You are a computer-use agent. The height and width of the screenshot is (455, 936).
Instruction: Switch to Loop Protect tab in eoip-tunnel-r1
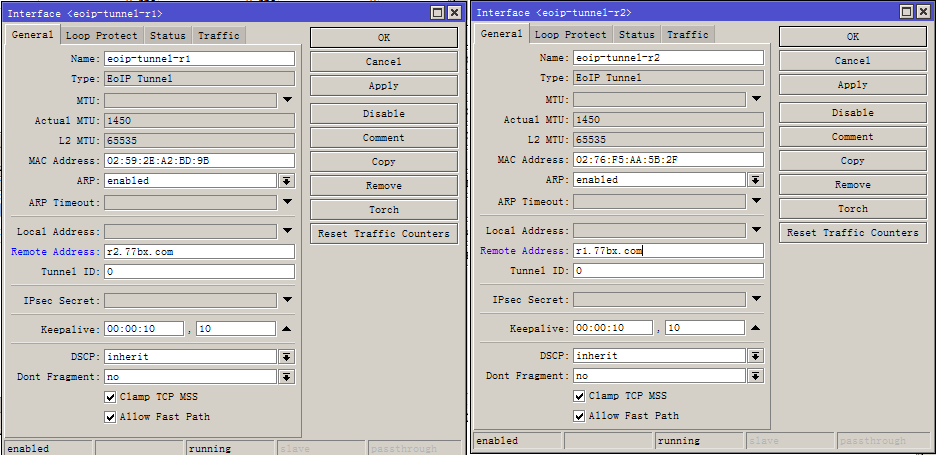[100, 36]
